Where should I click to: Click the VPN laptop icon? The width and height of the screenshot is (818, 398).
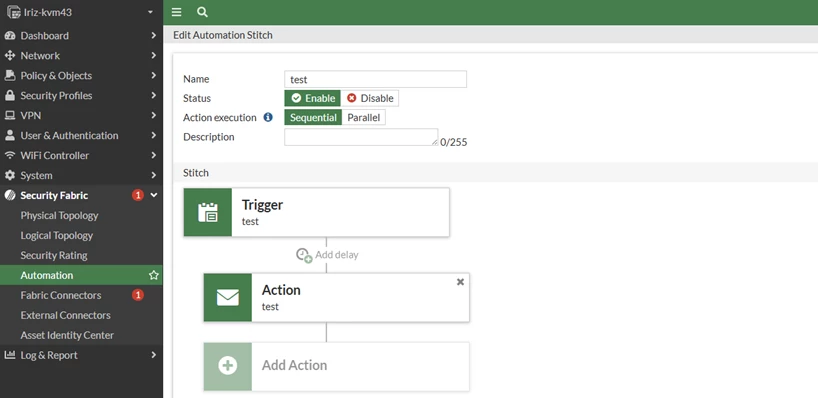click(x=10, y=115)
